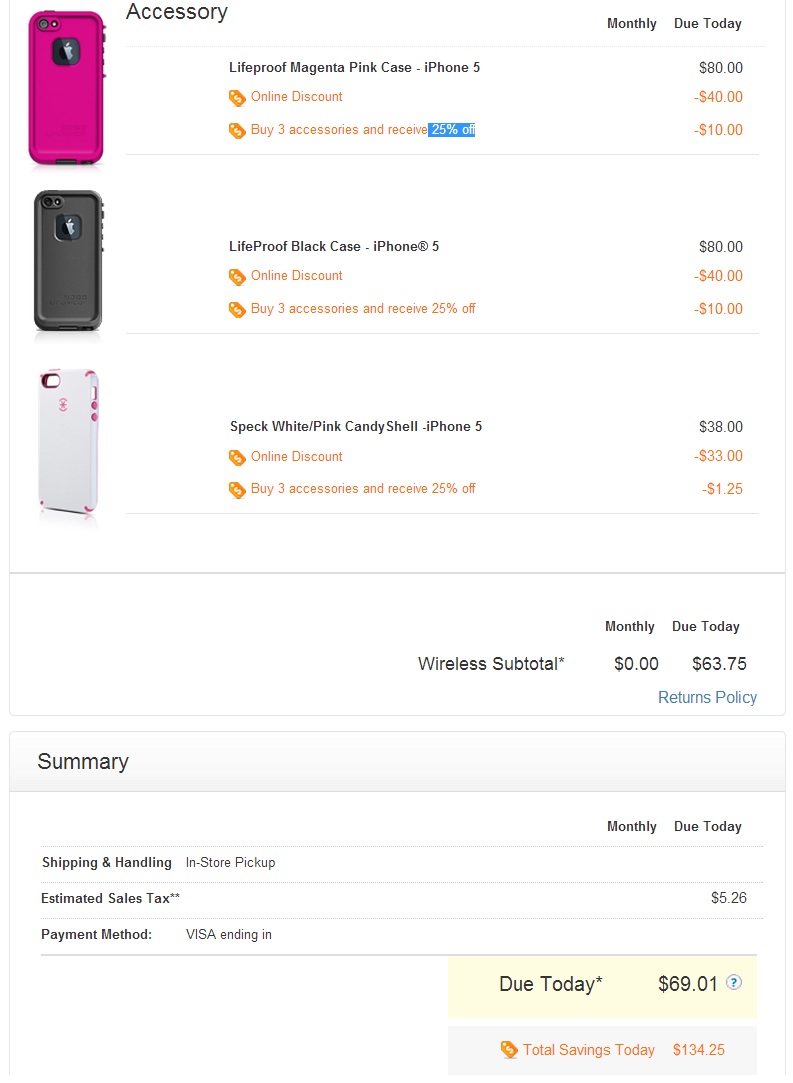Click the Summary section header
The width and height of the screenshot is (793, 1083).
pos(83,761)
